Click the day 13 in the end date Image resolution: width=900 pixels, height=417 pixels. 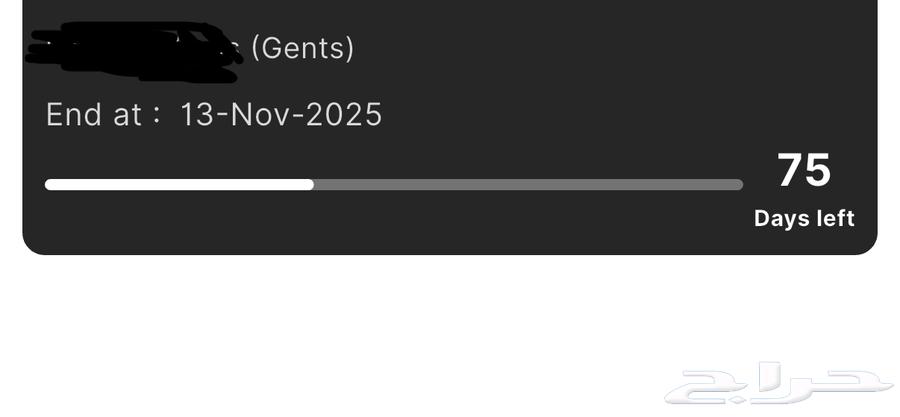click(199, 114)
